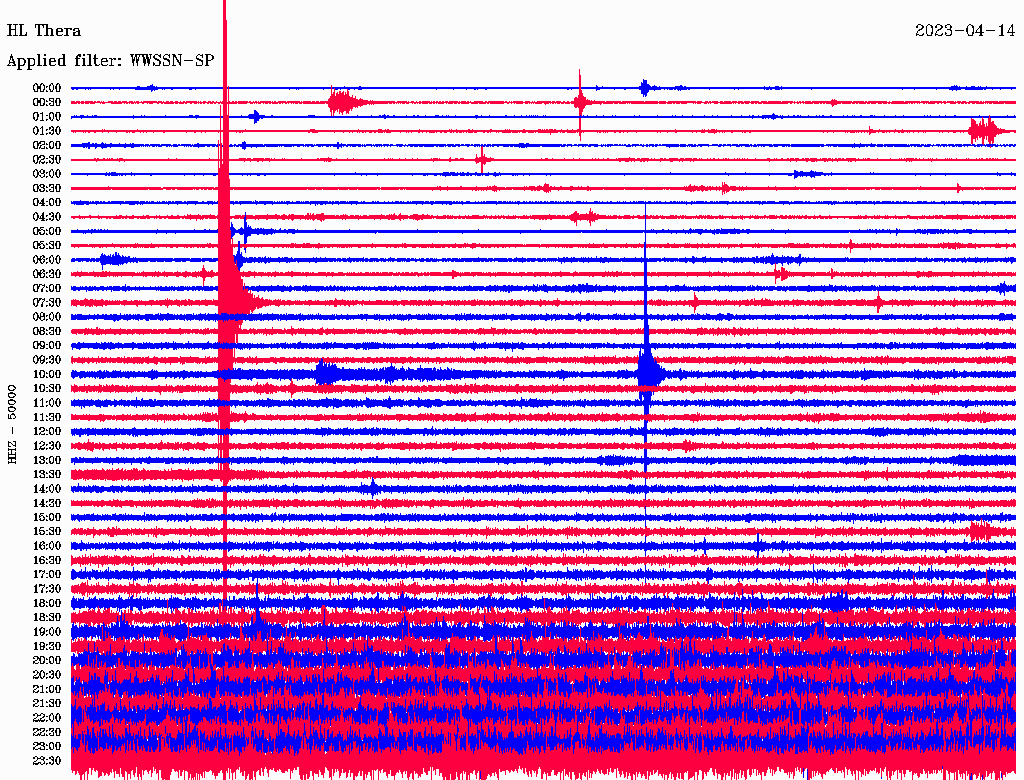
Task: Click the 00:00 time label
Action: pos(47,88)
